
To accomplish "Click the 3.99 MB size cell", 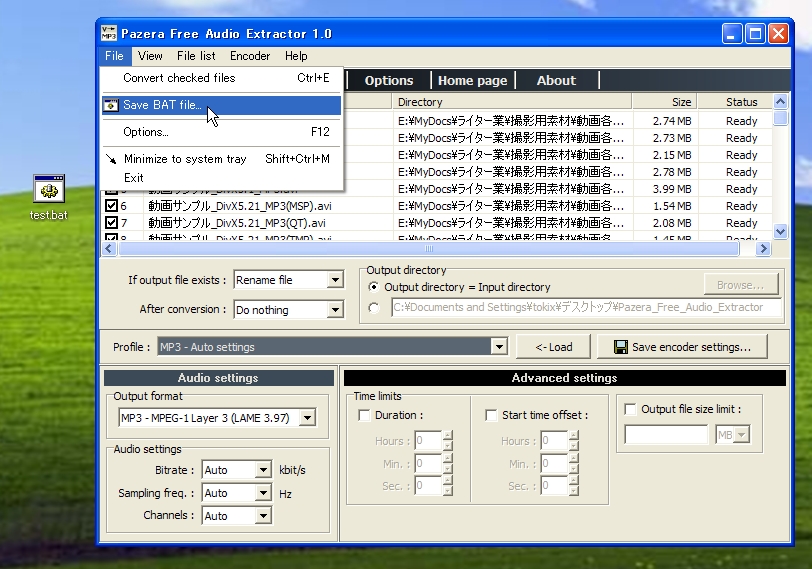I will (x=672, y=189).
